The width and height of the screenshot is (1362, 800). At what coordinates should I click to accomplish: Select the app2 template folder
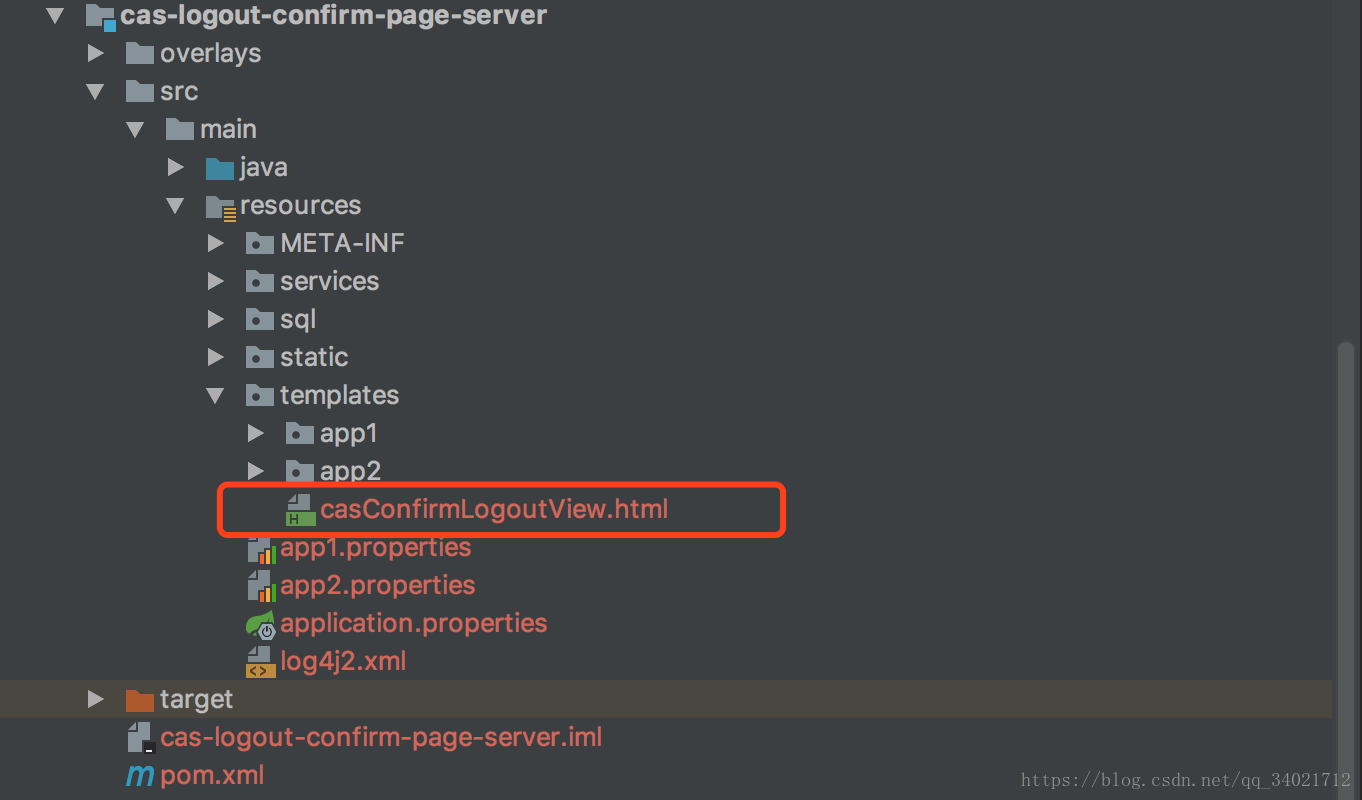(x=350, y=471)
